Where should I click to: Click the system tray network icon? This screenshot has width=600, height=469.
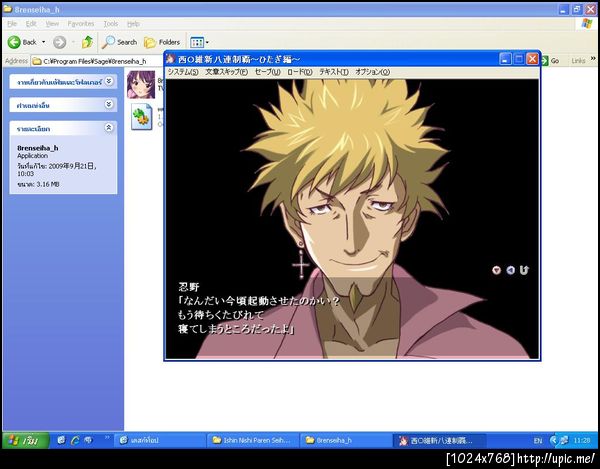(563, 441)
